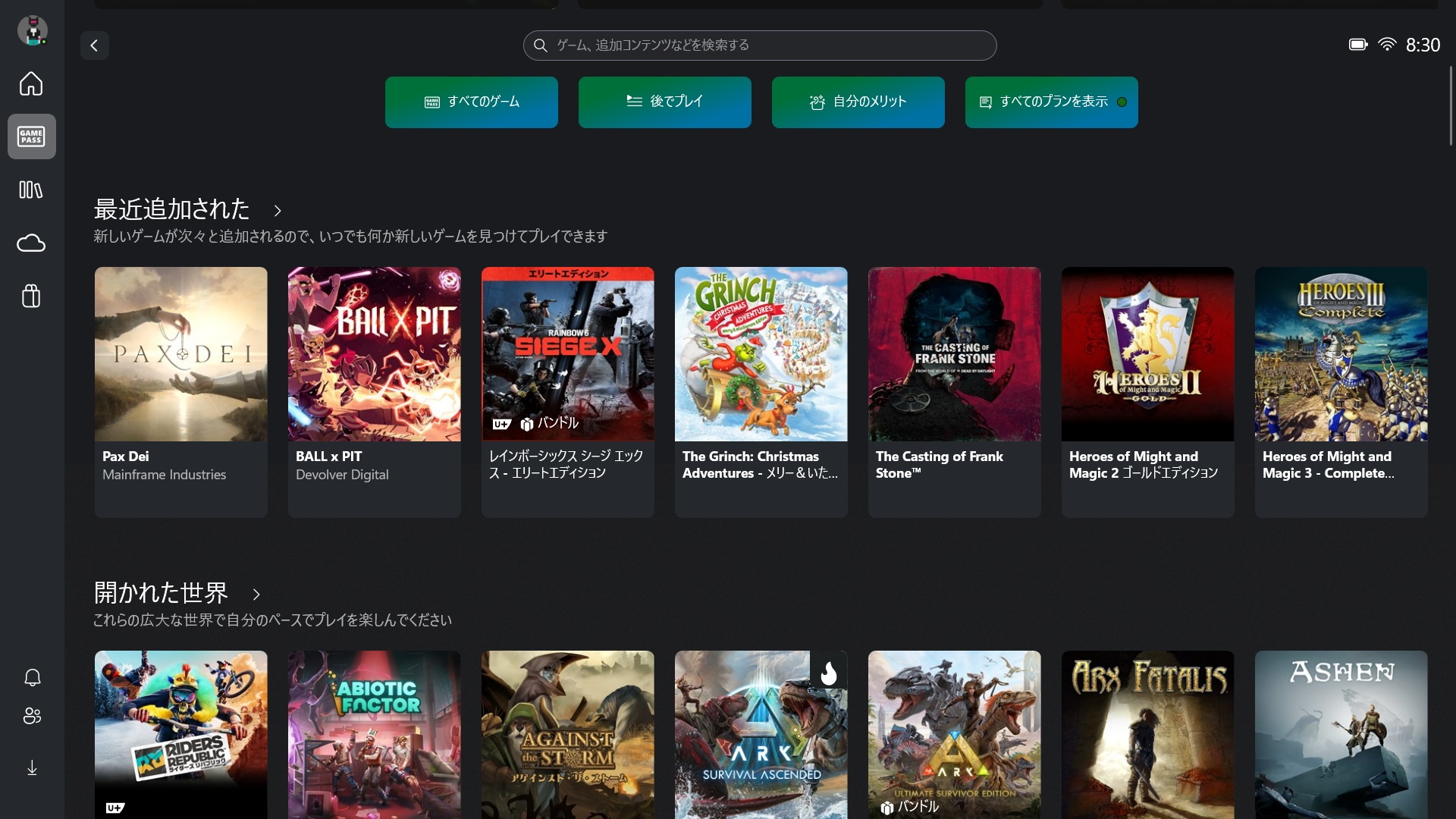This screenshot has height=819, width=1456.
Task: Open 自分のメリット
Action: (858, 102)
